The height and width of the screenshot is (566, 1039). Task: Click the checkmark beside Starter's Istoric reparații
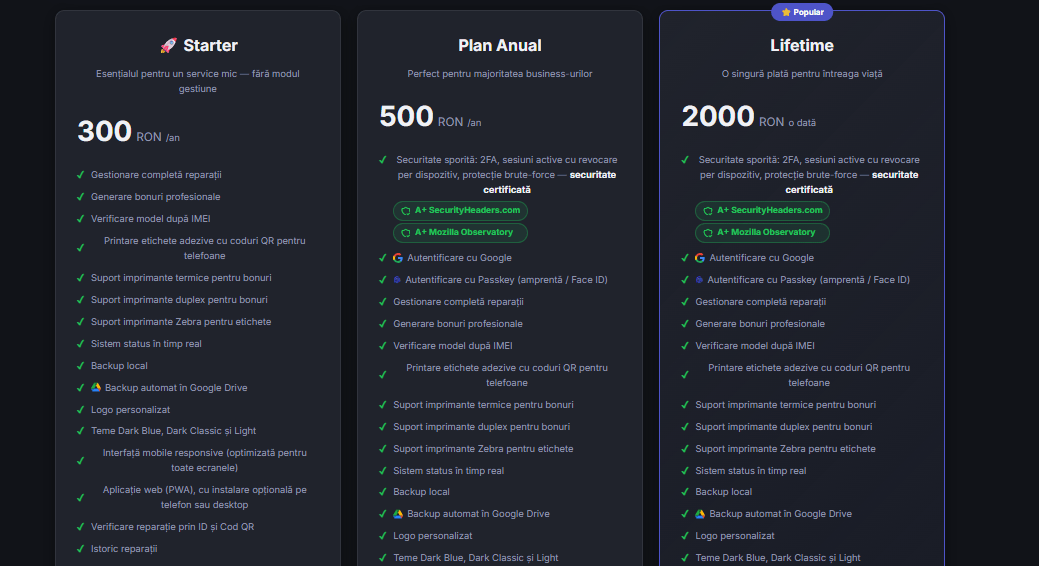coord(80,549)
